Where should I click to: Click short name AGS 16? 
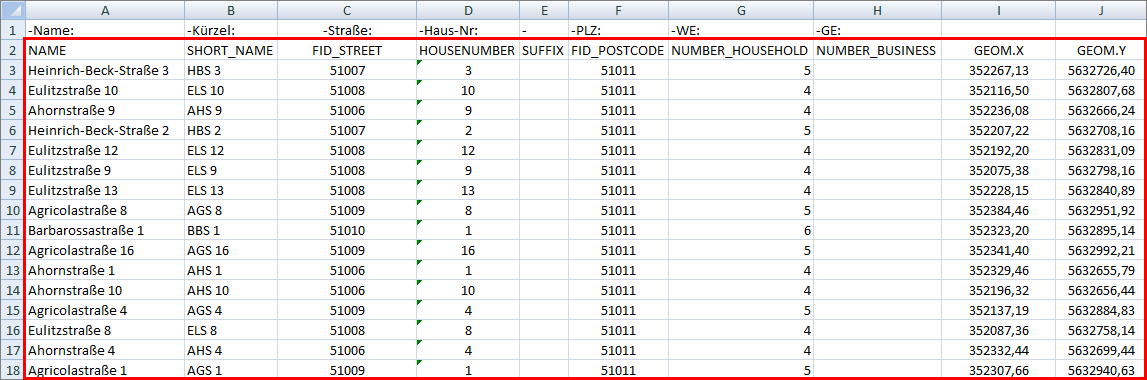coord(230,250)
